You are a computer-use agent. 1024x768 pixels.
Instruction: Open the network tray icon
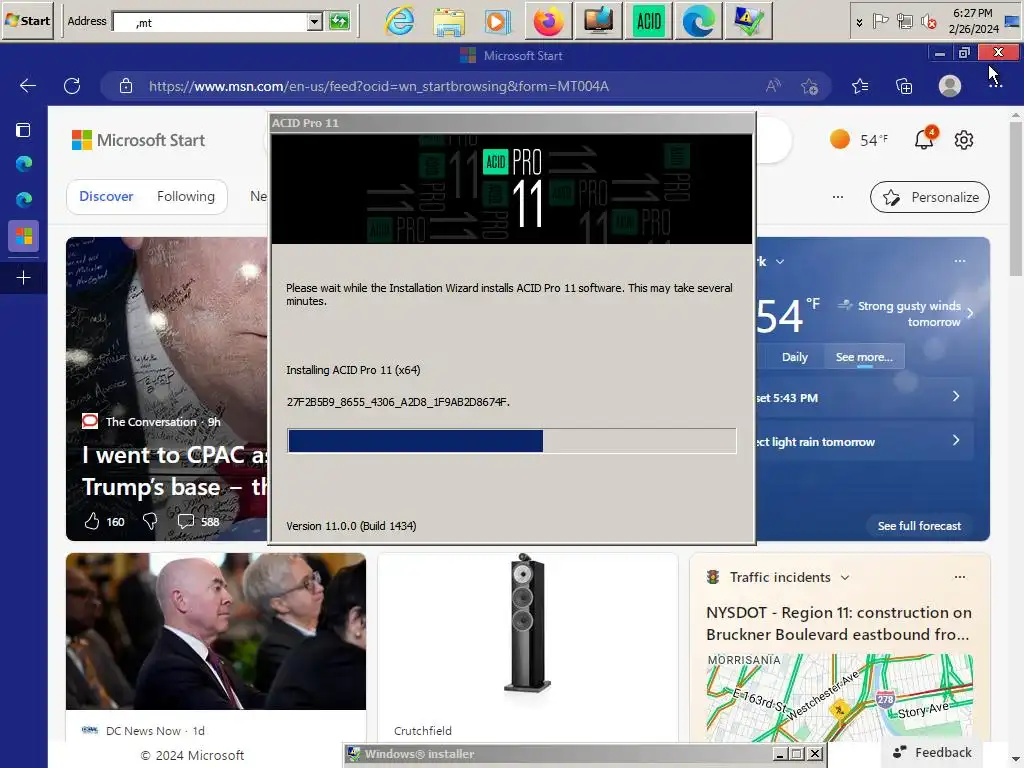coord(904,22)
